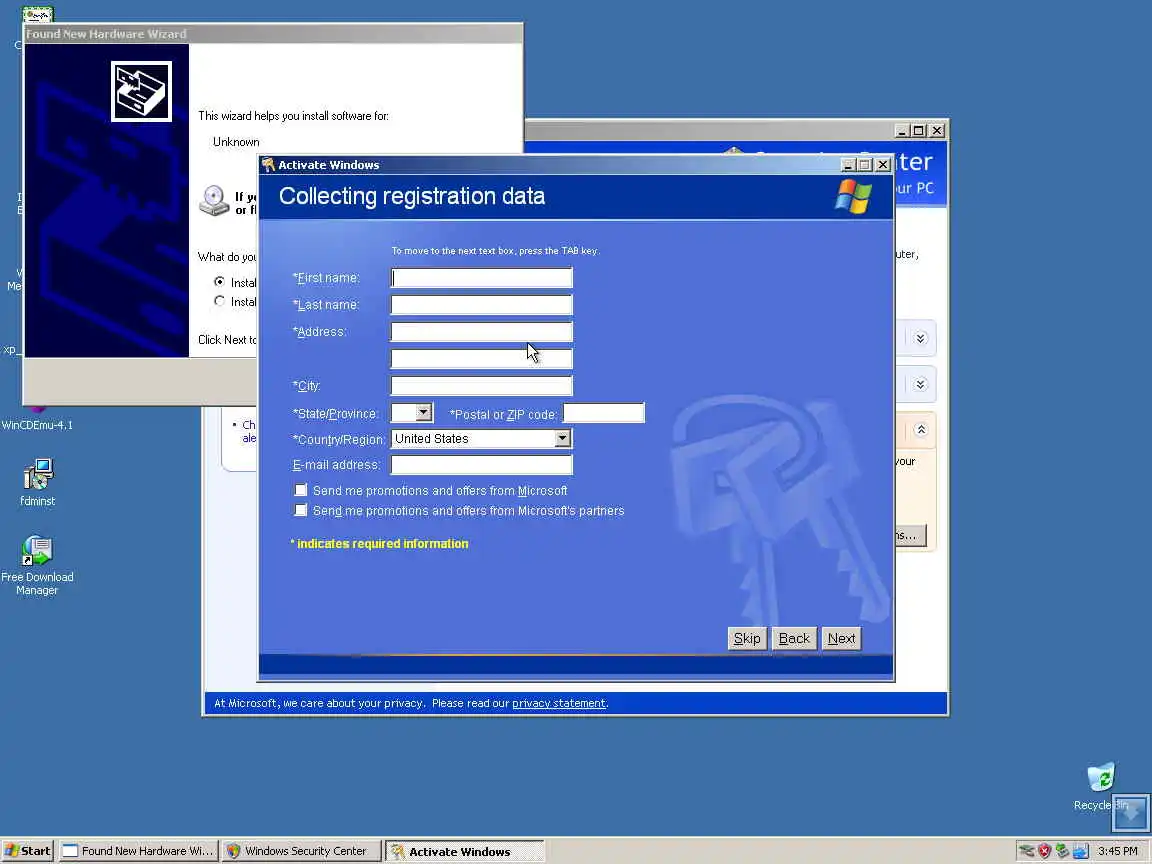Maximize the Security Center window
Viewport: 1152px width, 864px height.
[918, 131]
